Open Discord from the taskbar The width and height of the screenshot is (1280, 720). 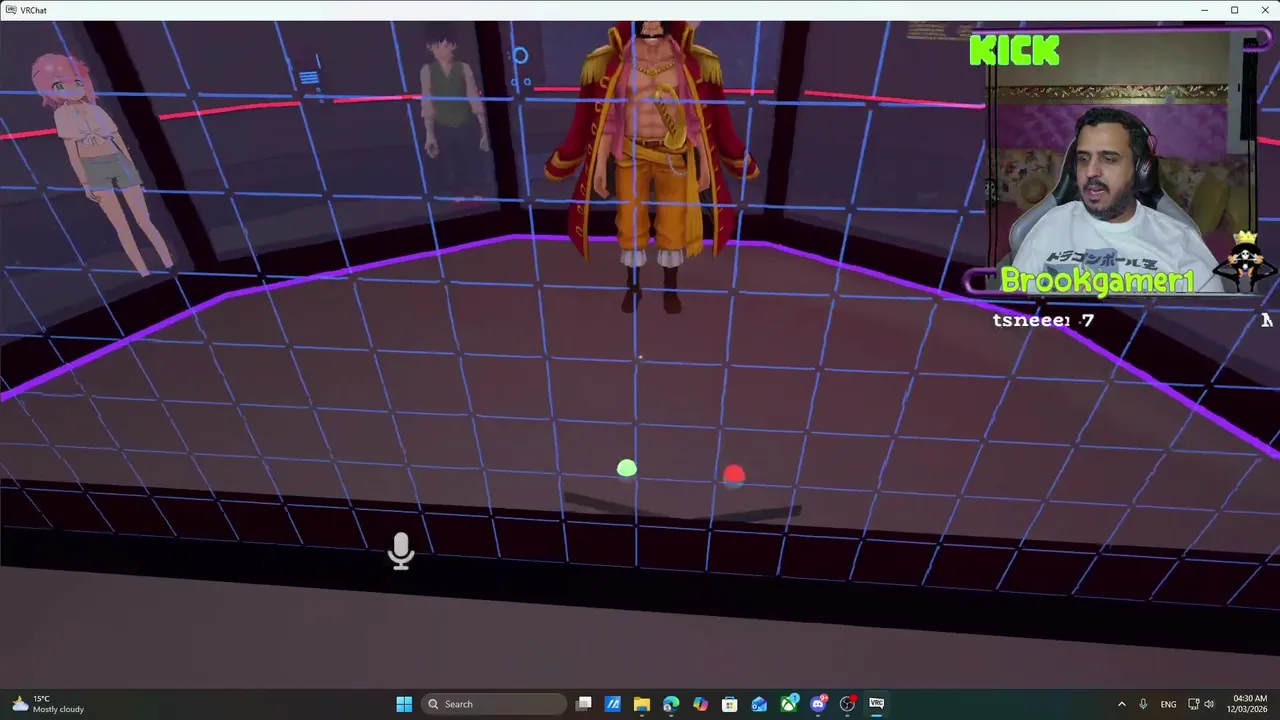818,704
